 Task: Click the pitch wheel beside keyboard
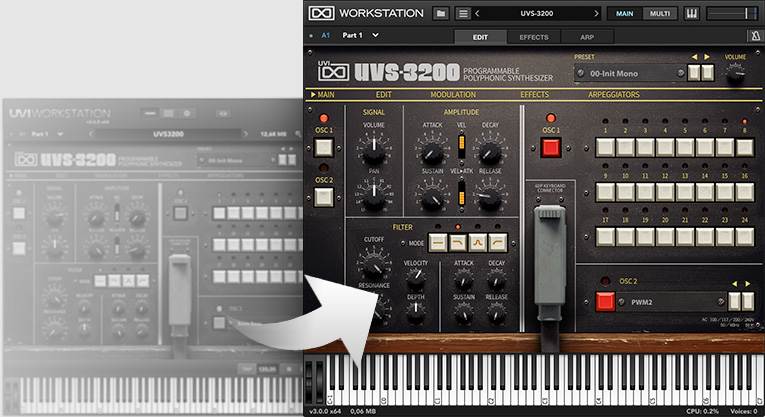click(309, 381)
